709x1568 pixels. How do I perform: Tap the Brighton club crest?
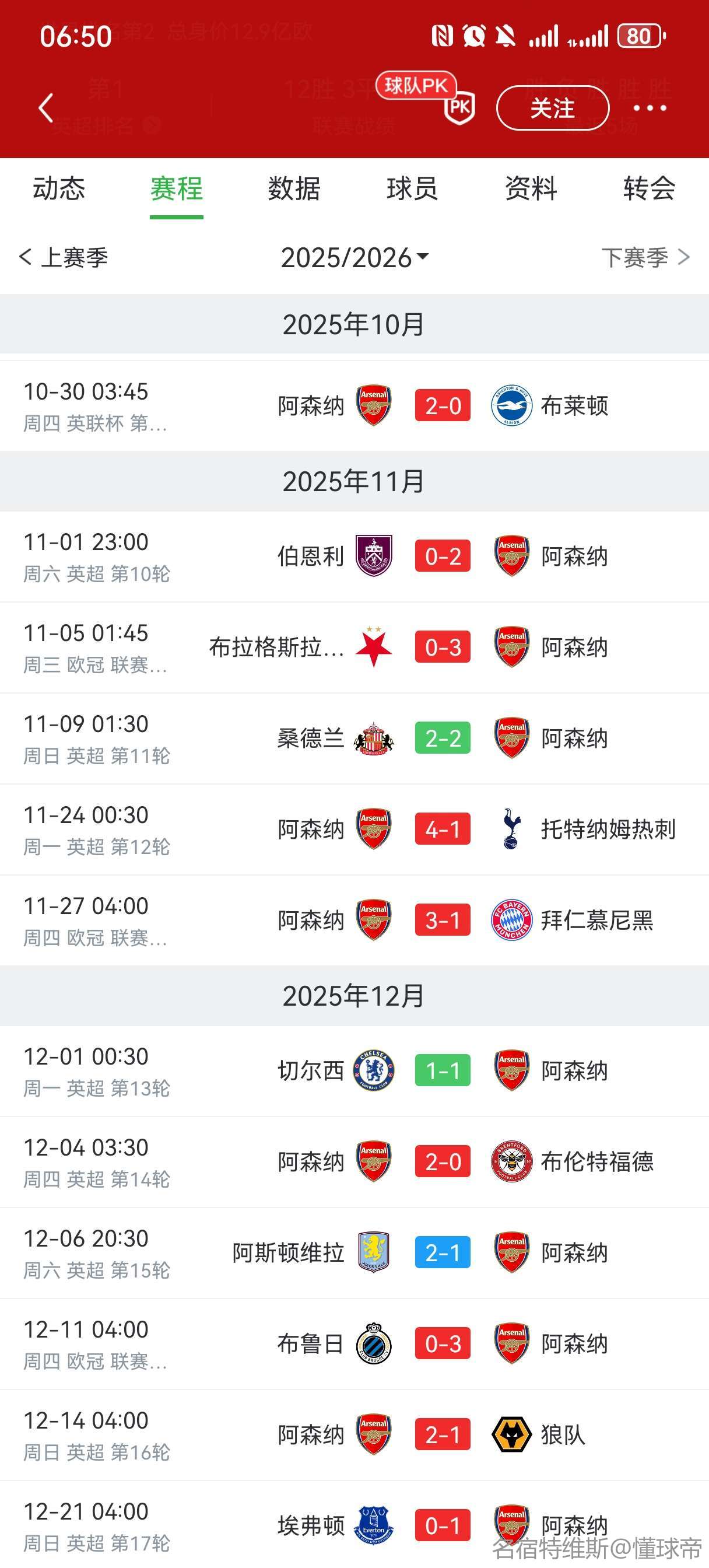511,405
